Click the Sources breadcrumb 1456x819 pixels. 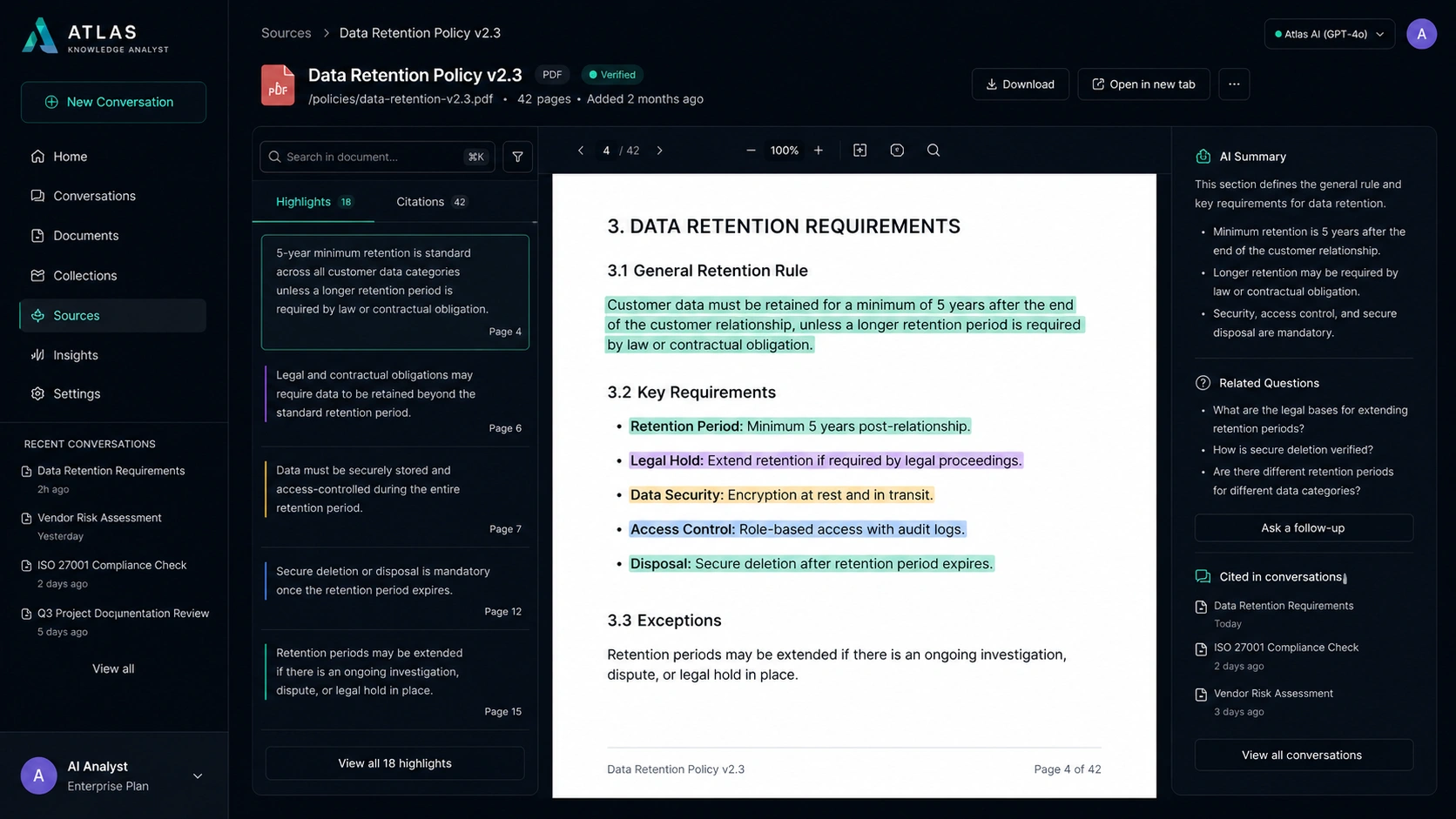(x=286, y=33)
